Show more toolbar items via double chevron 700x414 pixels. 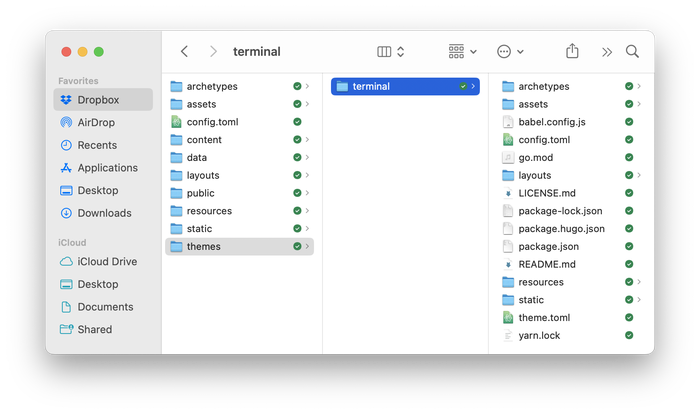pos(607,52)
